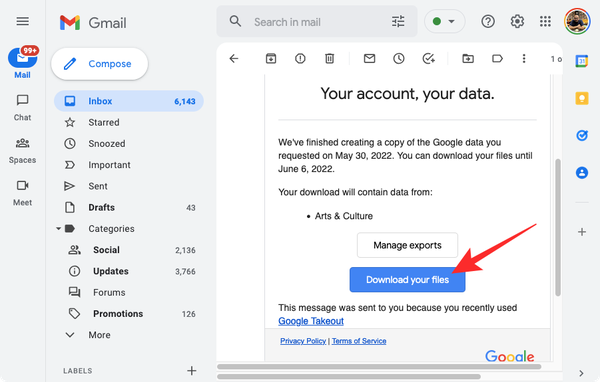This screenshot has height=382, width=600.
Task: Open the Privacy Policy link
Action: (303, 341)
